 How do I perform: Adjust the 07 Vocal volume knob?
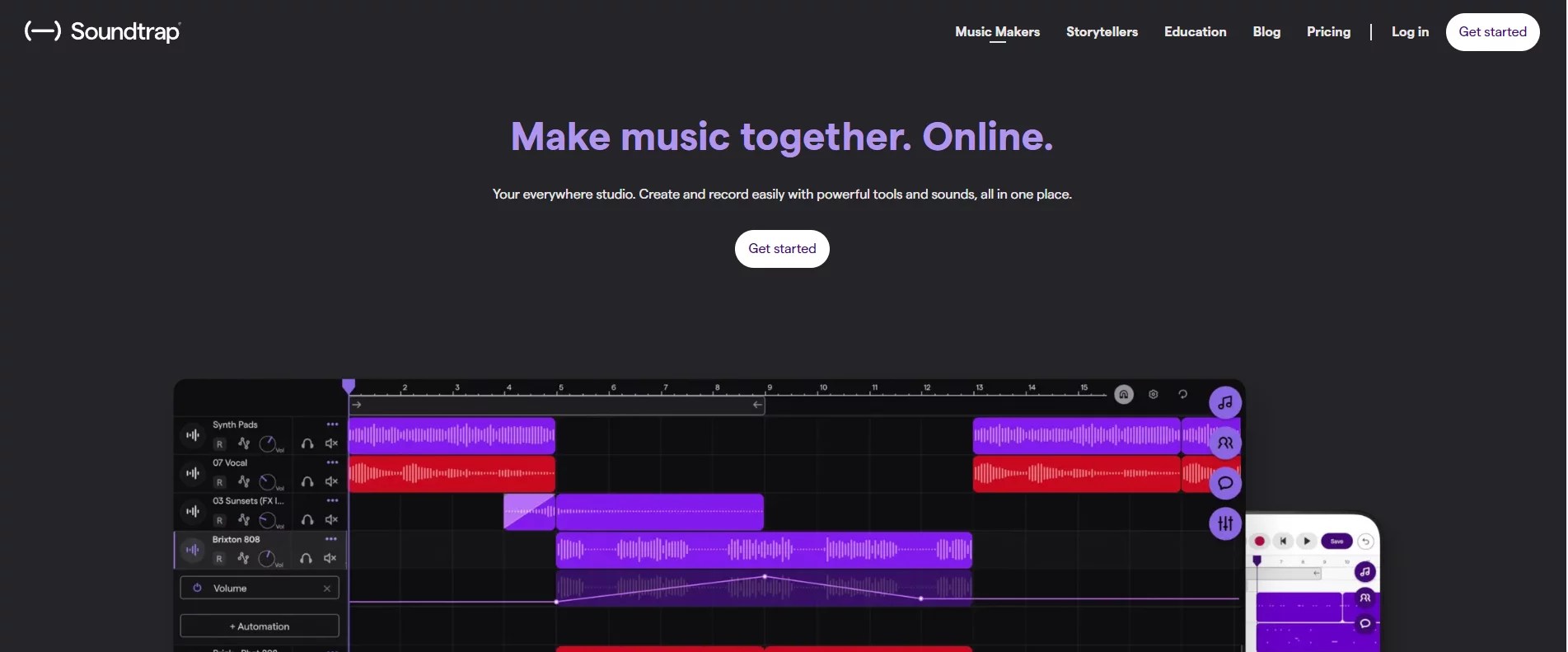(x=268, y=481)
